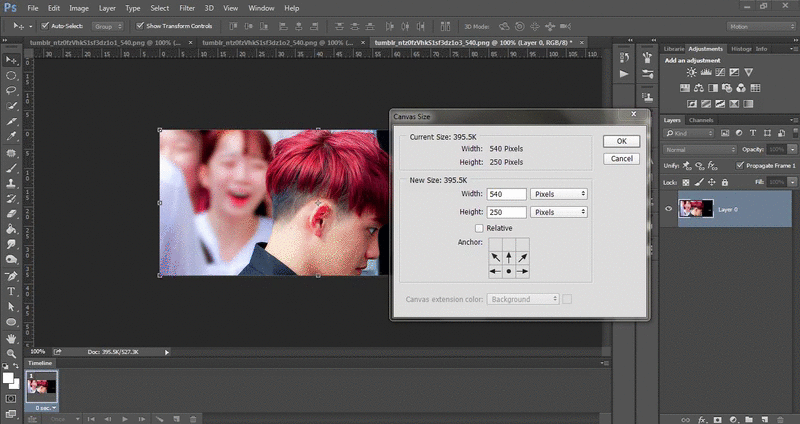Viewport: 800px width, 424px height.
Task: Open the Height units dropdown
Action: [x=558, y=212]
